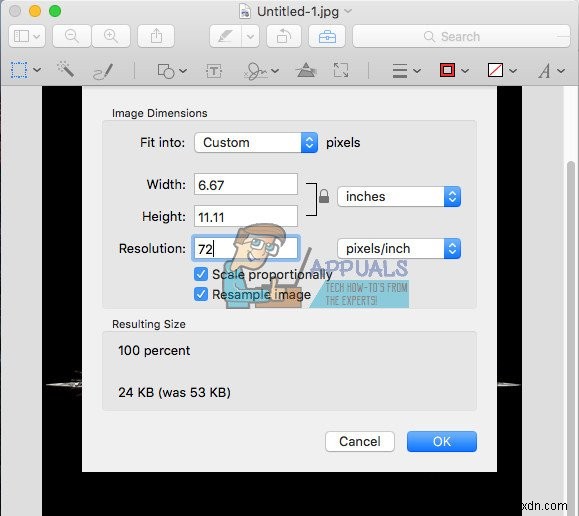
Task: Click the "Resulting Size" section label
Action: click(149, 324)
